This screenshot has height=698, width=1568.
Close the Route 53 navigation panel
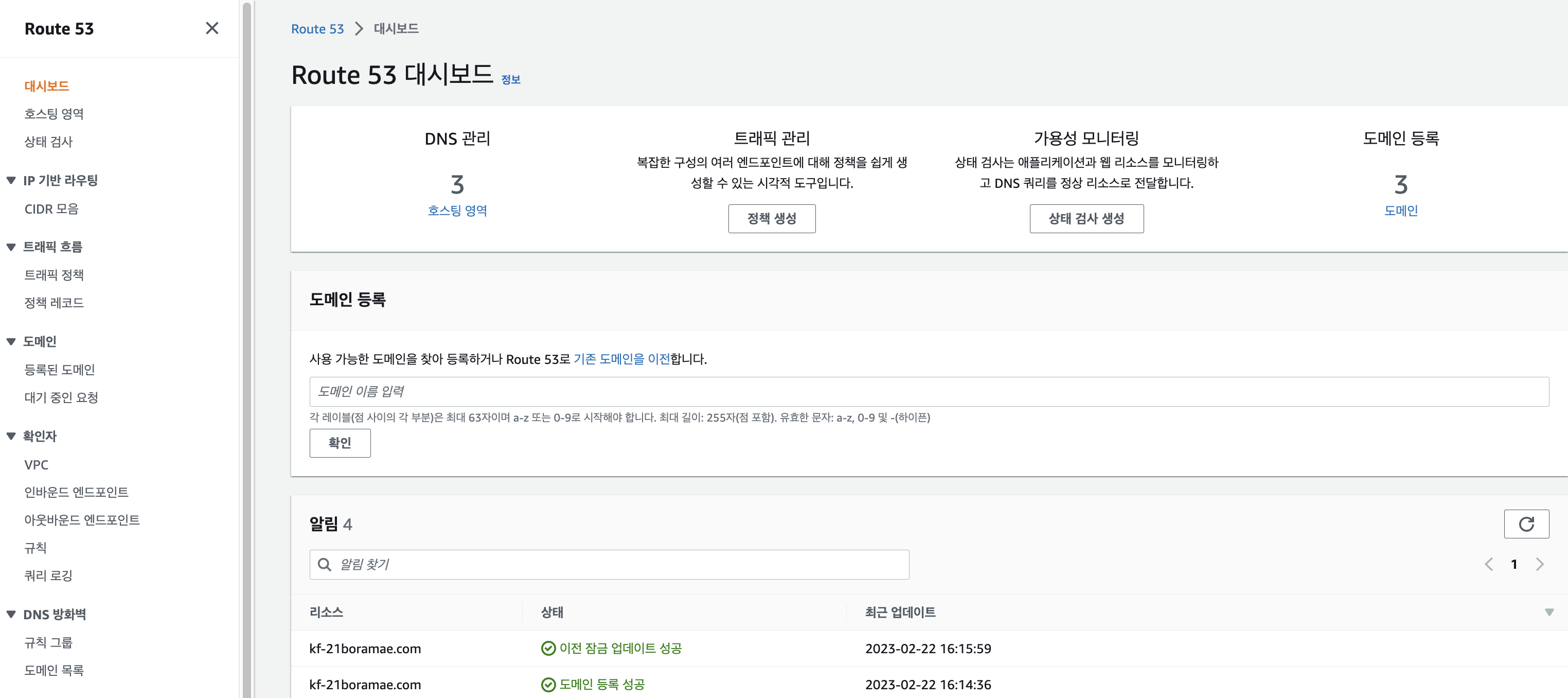pos(212,28)
